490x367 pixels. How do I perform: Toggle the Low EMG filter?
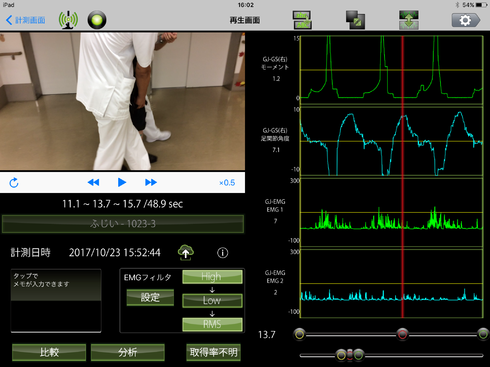click(212, 300)
